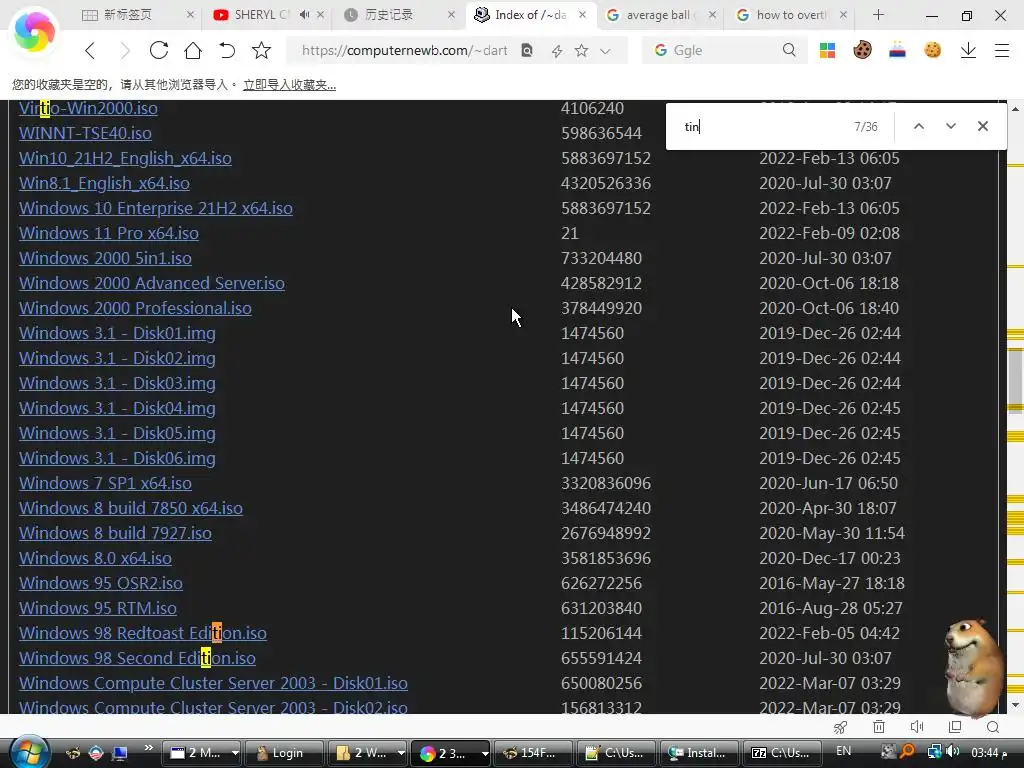
Task: Click the magnifier in the Google search box
Action: [x=789, y=50]
